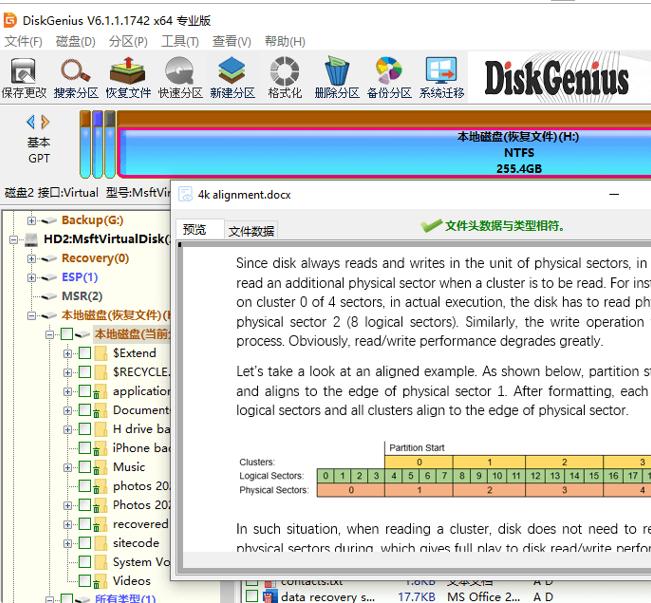Collapse the 本地磁盘(恢复文件) partition node
This screenshot has height=603, width=651.
(x=31, y=315)
